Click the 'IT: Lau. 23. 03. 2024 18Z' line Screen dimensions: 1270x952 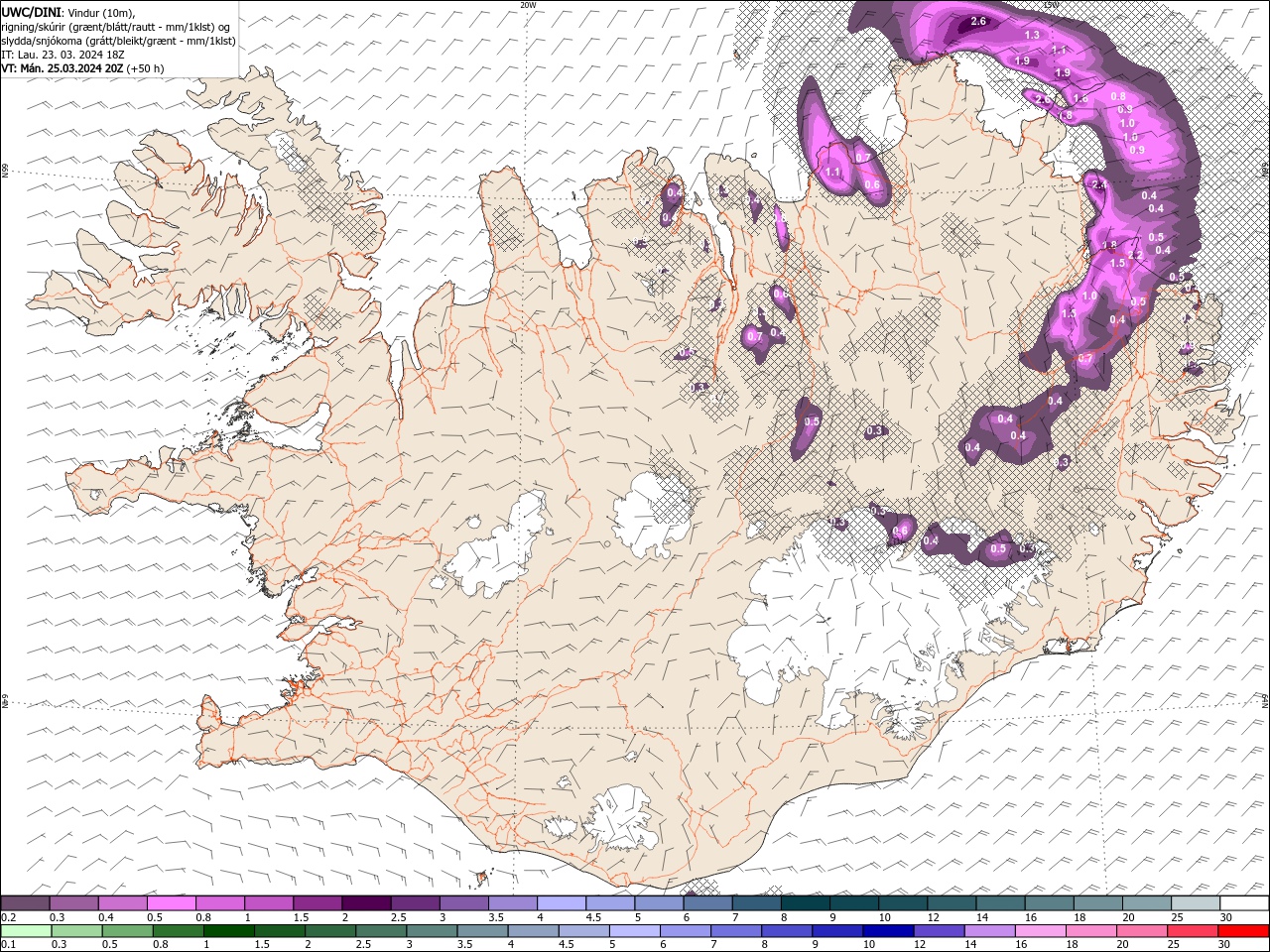(x=62, y=55)
